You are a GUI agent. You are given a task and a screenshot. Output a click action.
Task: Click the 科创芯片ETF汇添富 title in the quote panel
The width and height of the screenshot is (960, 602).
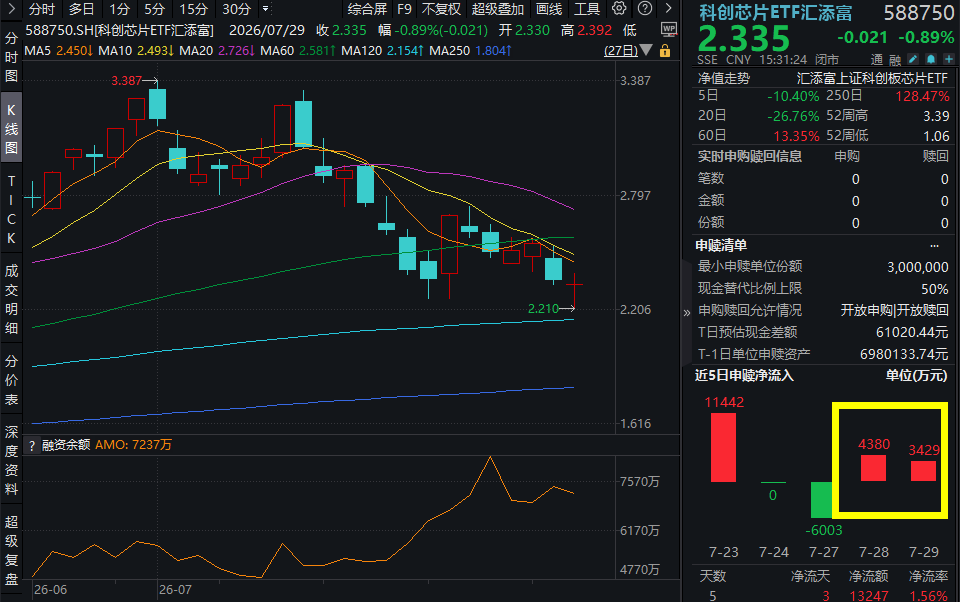[776, 12]
